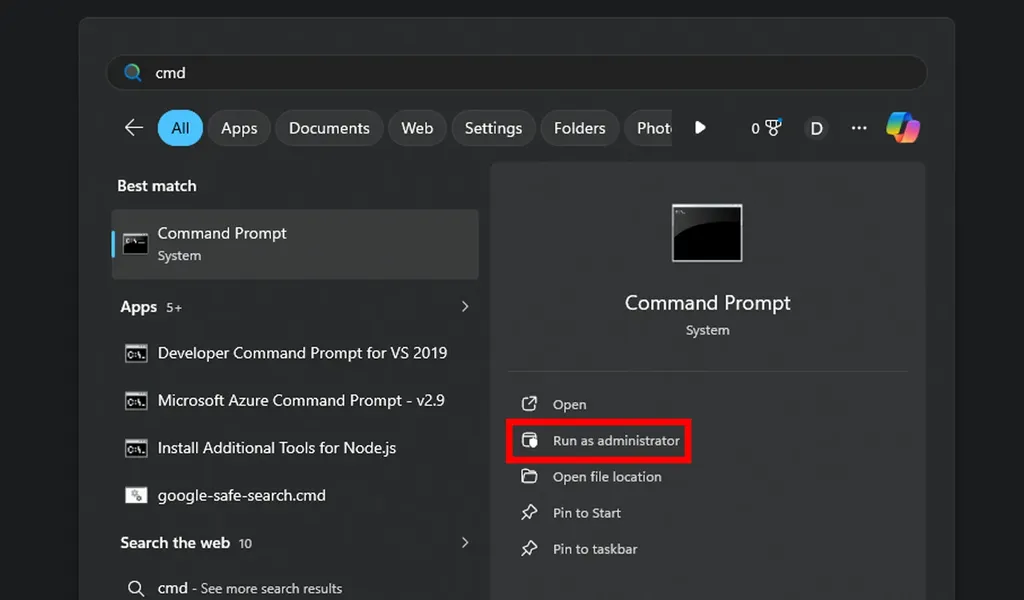This screenshot has width=1024, height=600.
Task: Choose the Folders filter tab
Action: tap(579, 128)
